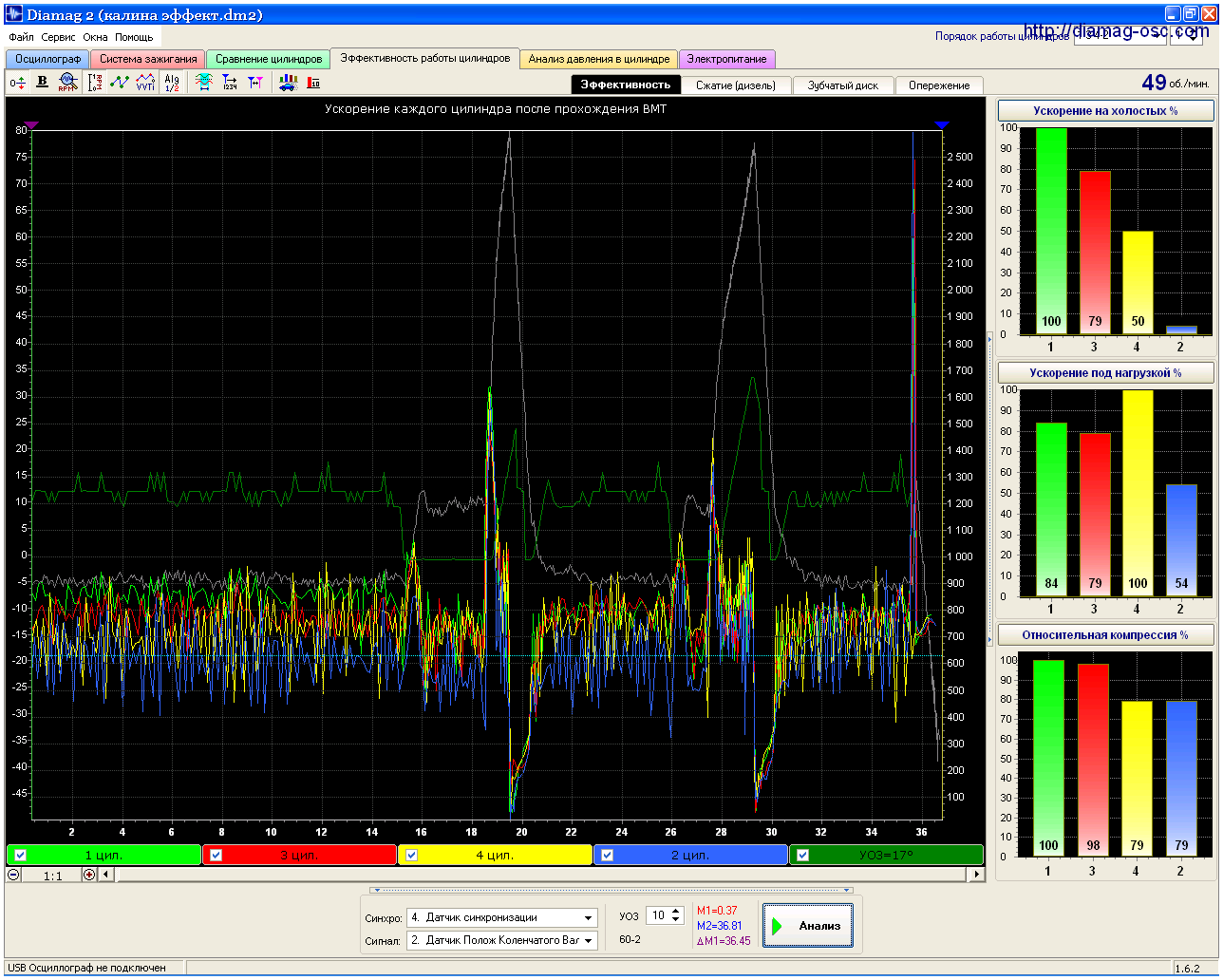Click the Ускорение на холостых % header
The image size is (1223, 980).
1105,111
